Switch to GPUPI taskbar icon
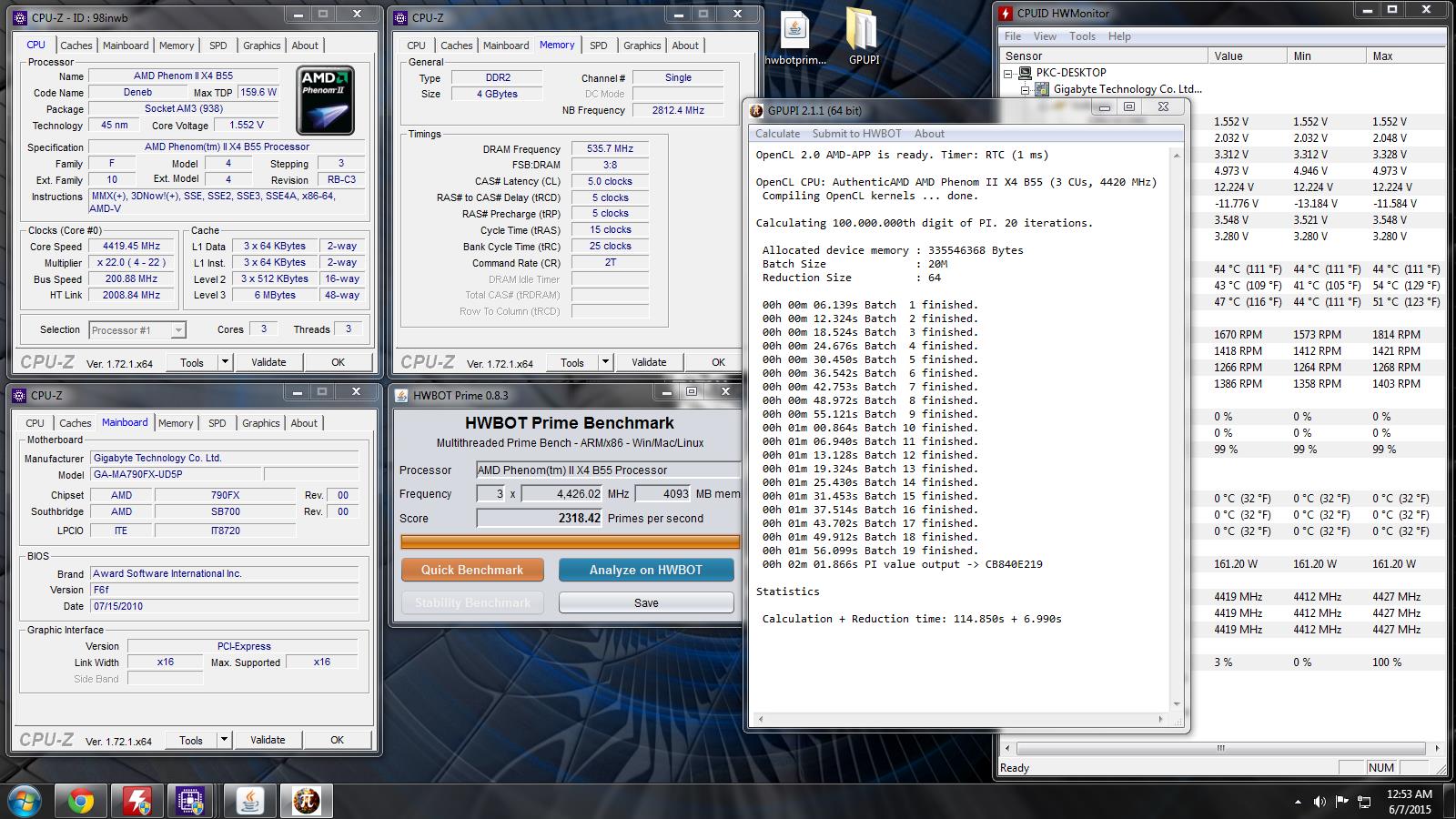The width and height of the screenshot is (1456, 819). [306, 801]
